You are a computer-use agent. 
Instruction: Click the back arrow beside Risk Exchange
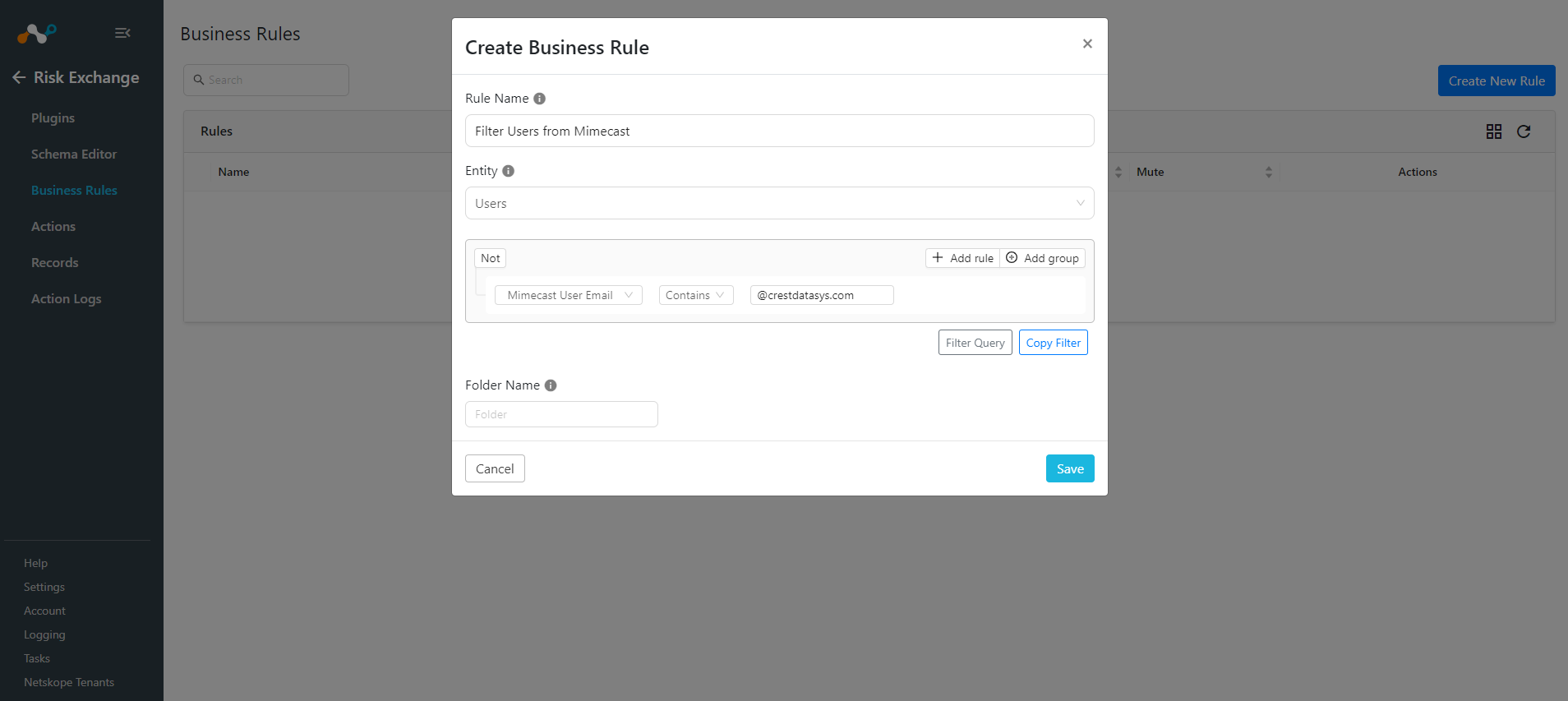pyautogui.click(x=19, y=77)
